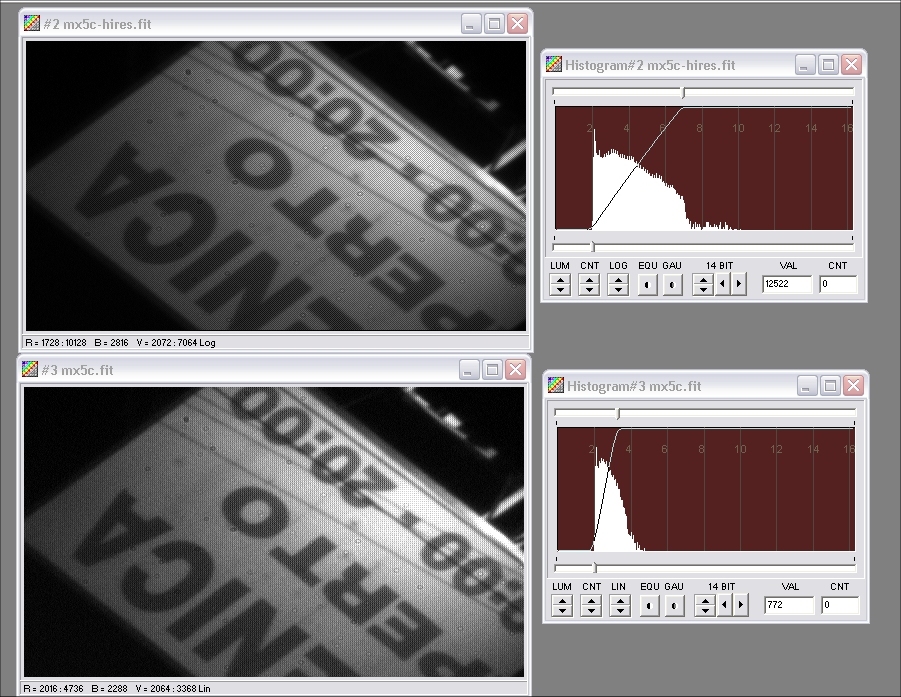This screenshot has height=697, width=901.
Task: Click VAL field showing 772
Action: [789, 605]
